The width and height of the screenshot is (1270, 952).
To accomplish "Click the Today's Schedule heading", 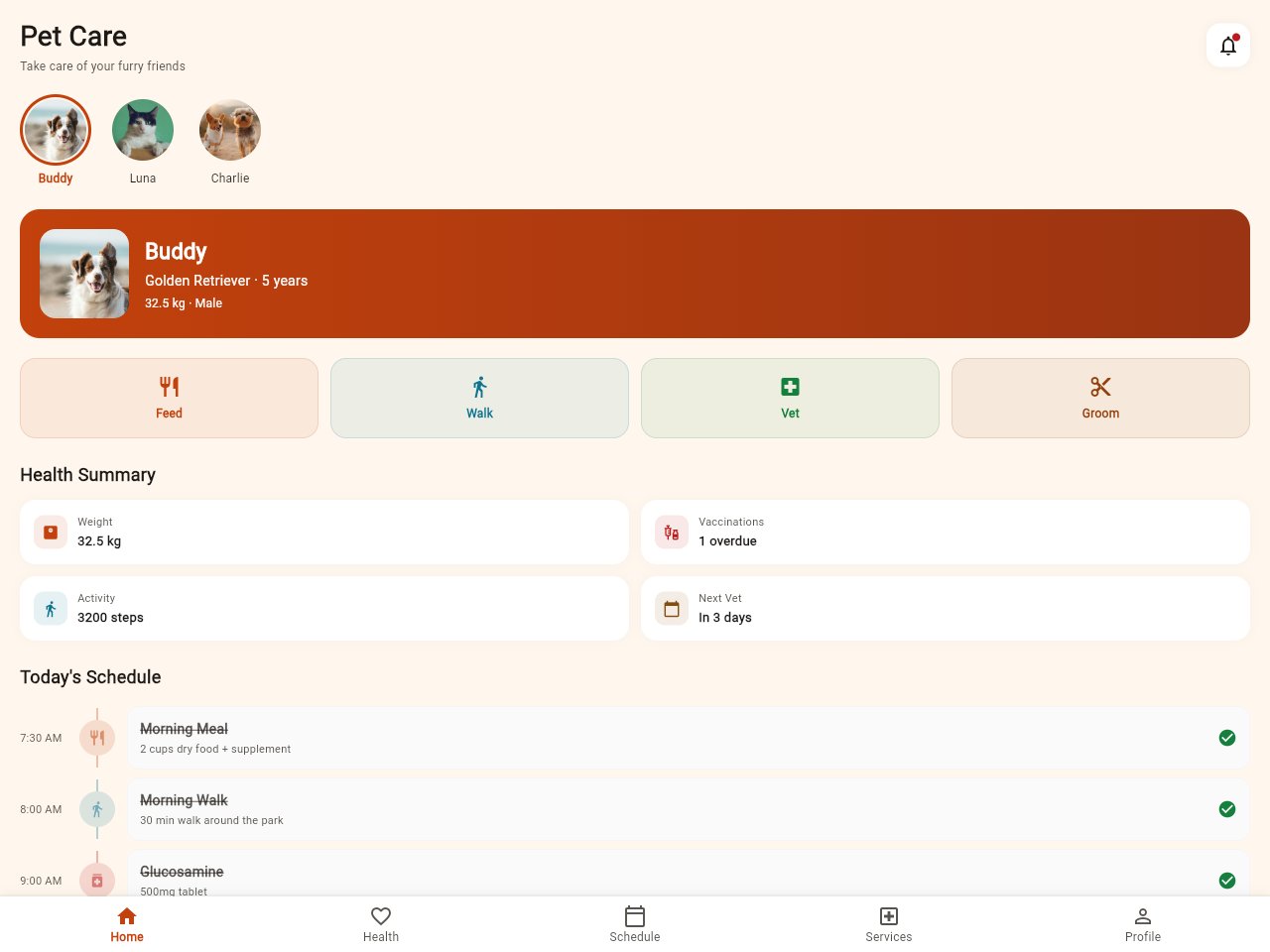I will pyautogui.click(x=90, y=677).
